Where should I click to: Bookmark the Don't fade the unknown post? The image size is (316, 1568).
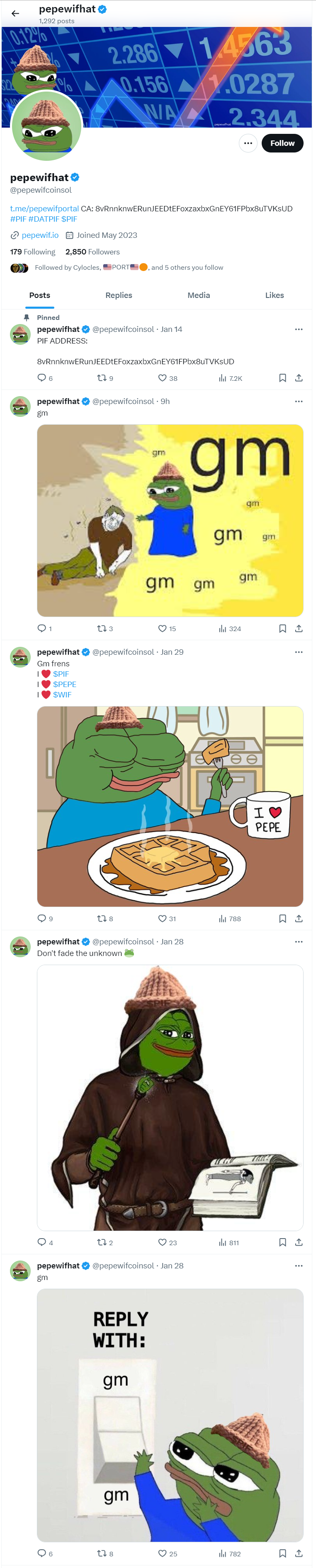[282, 1242]
